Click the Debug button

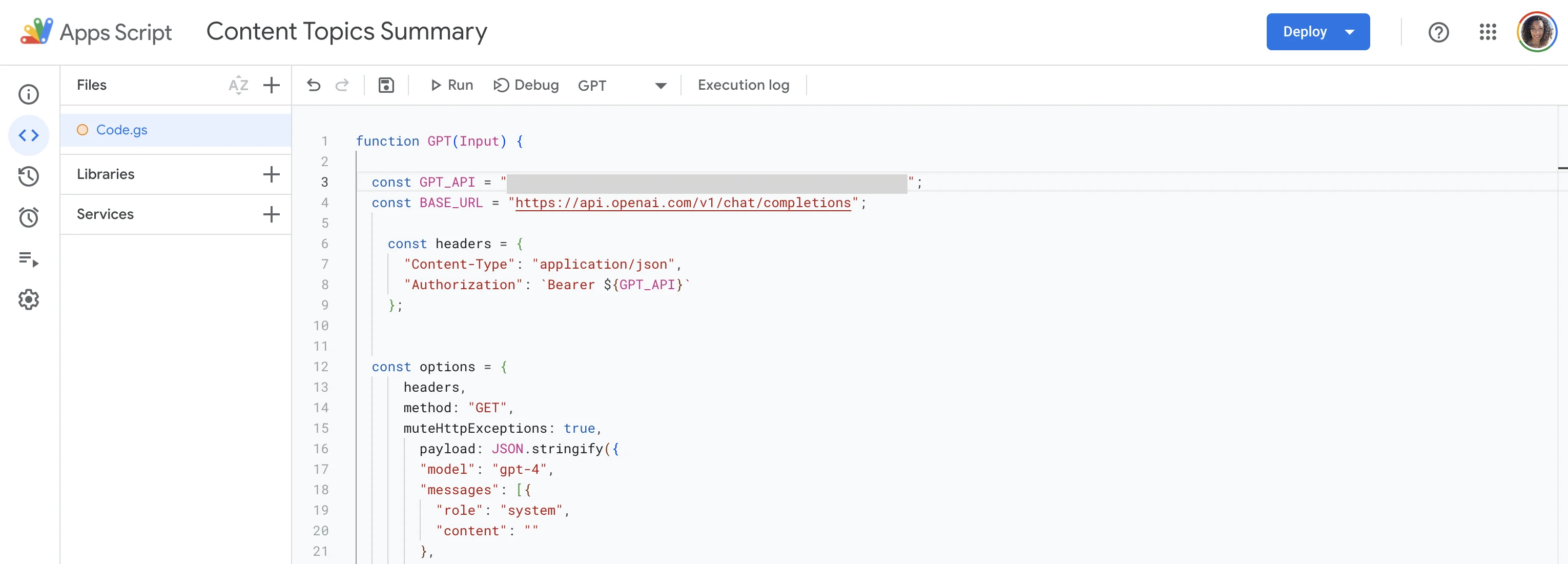pos(526,85)
